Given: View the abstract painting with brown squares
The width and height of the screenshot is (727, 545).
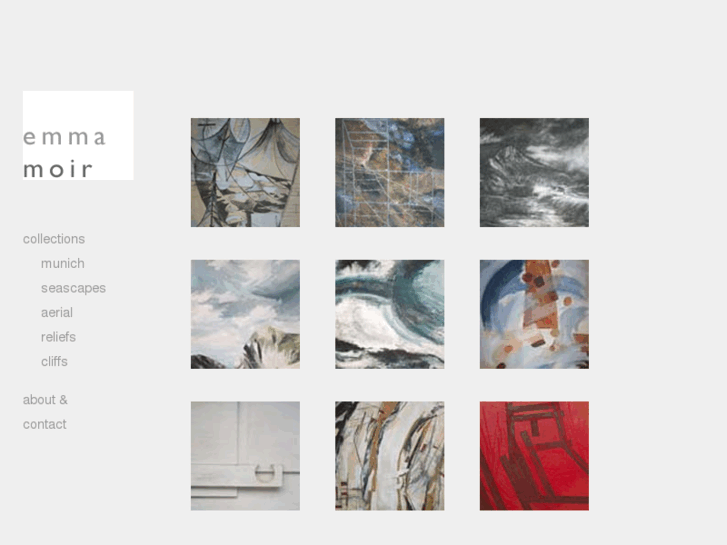Looking at the screenshot, I should pos(534,314).
